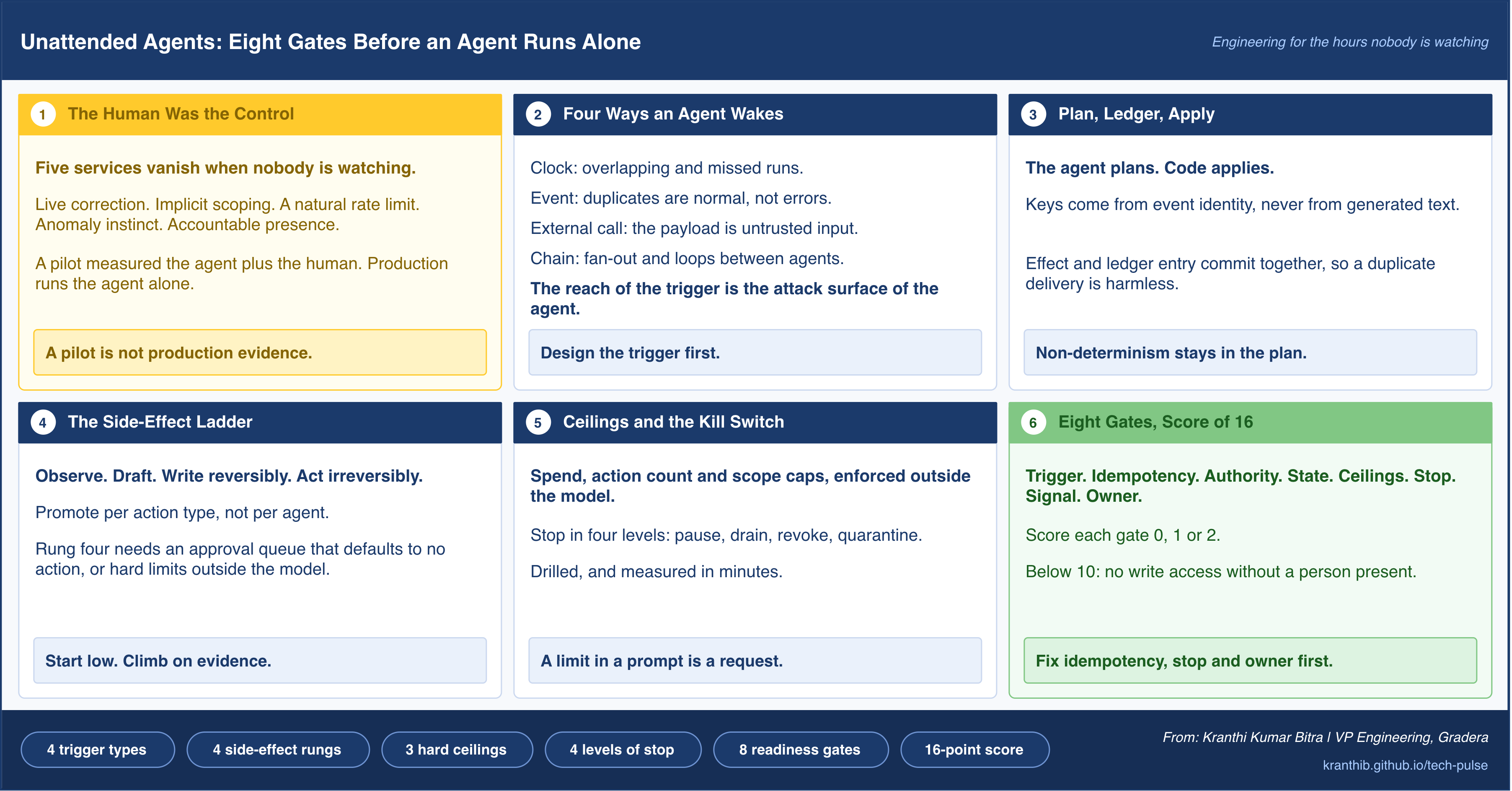Click the number 4 badge beside The Side-Effect Ladder
The height and width of the screenshot is (791, 1512).
pos(43,422)
